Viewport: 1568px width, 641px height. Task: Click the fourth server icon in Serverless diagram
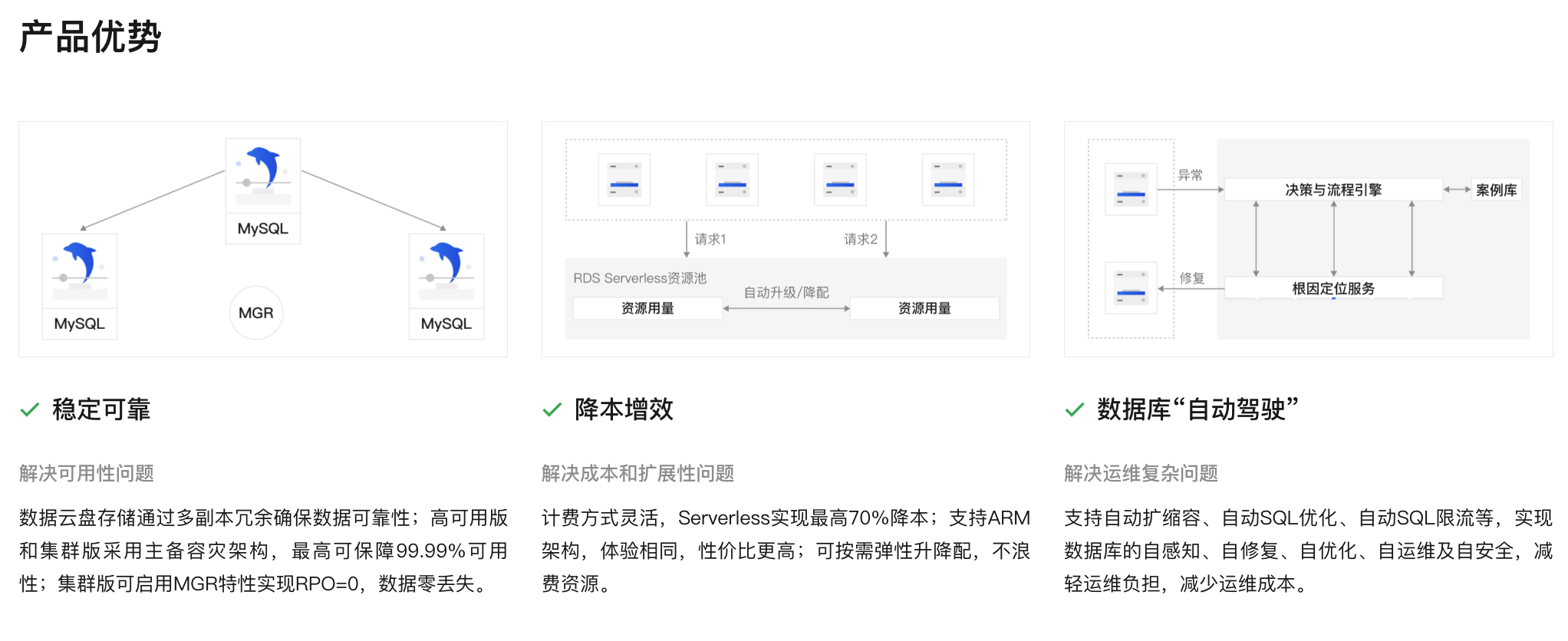948,180
